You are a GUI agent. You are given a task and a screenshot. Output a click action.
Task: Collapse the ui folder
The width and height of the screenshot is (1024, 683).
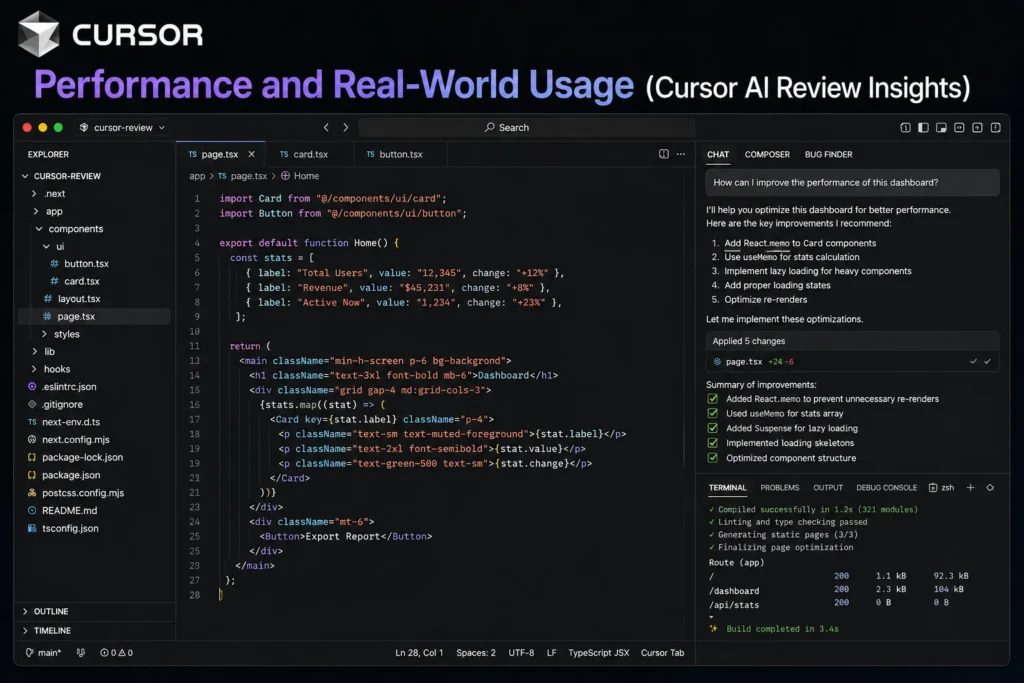(x=46, y=246)
